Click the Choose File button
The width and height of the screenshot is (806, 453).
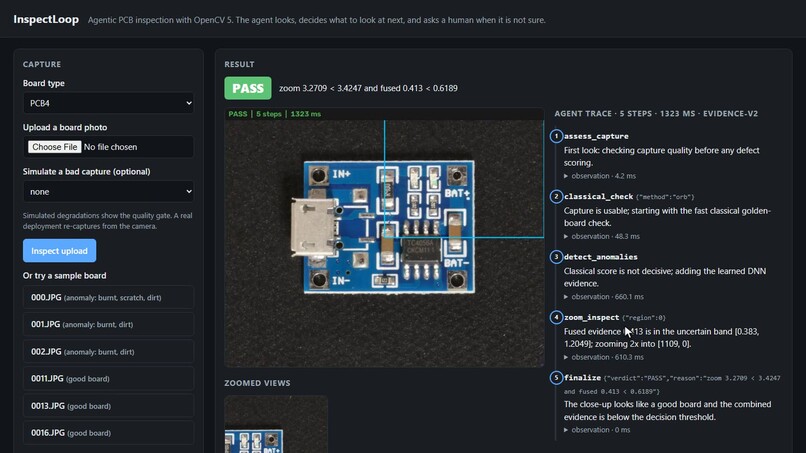tap(54, 147)
